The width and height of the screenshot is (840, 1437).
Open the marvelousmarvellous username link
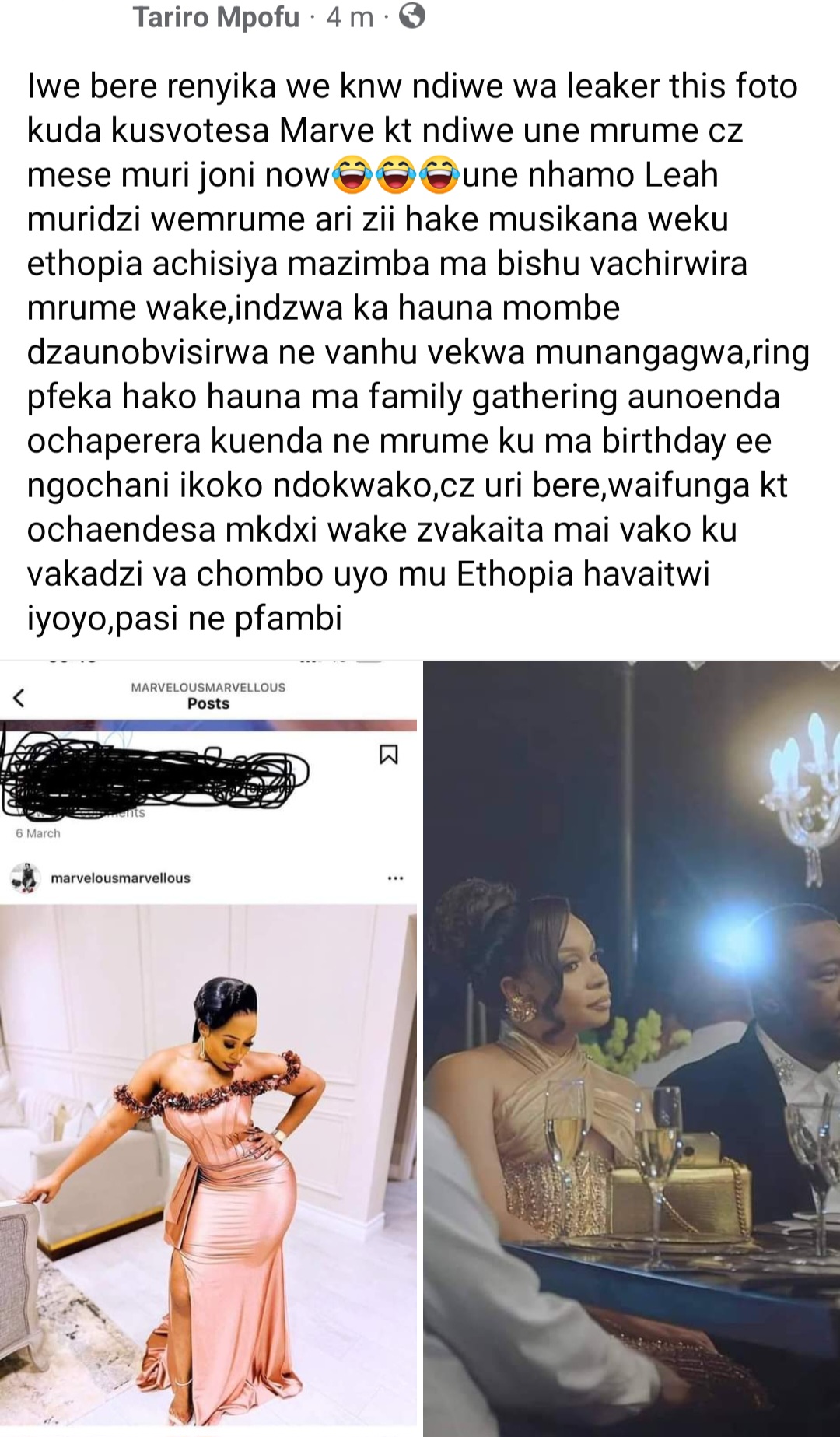pyautogui.click(x=121, y=878)
